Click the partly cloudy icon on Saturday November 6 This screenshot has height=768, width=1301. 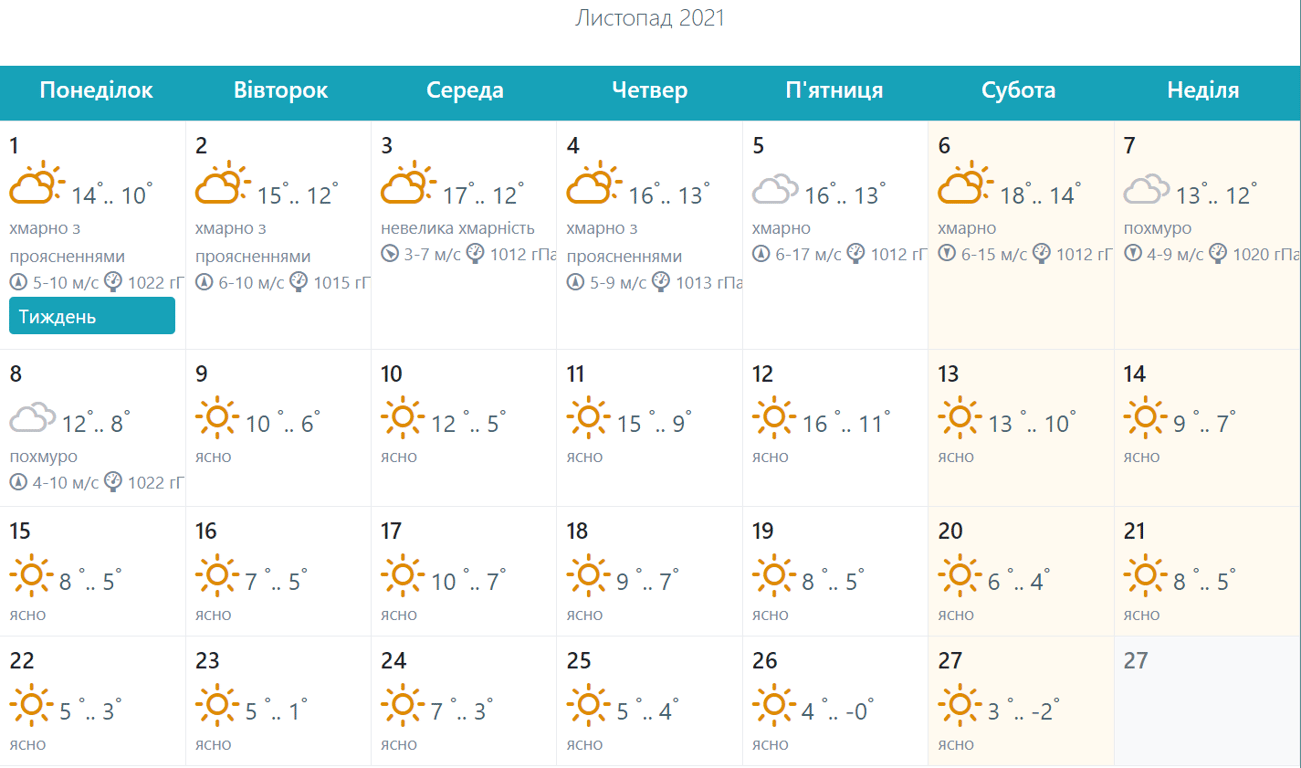[964, 186]
